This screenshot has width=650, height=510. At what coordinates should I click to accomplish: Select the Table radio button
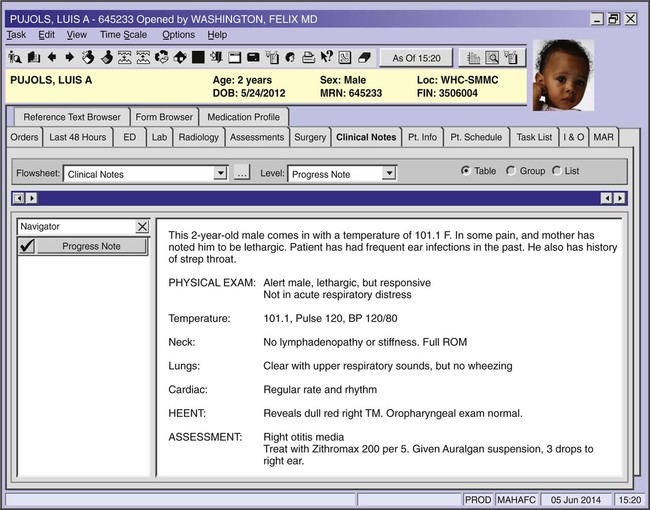point(466,171)
